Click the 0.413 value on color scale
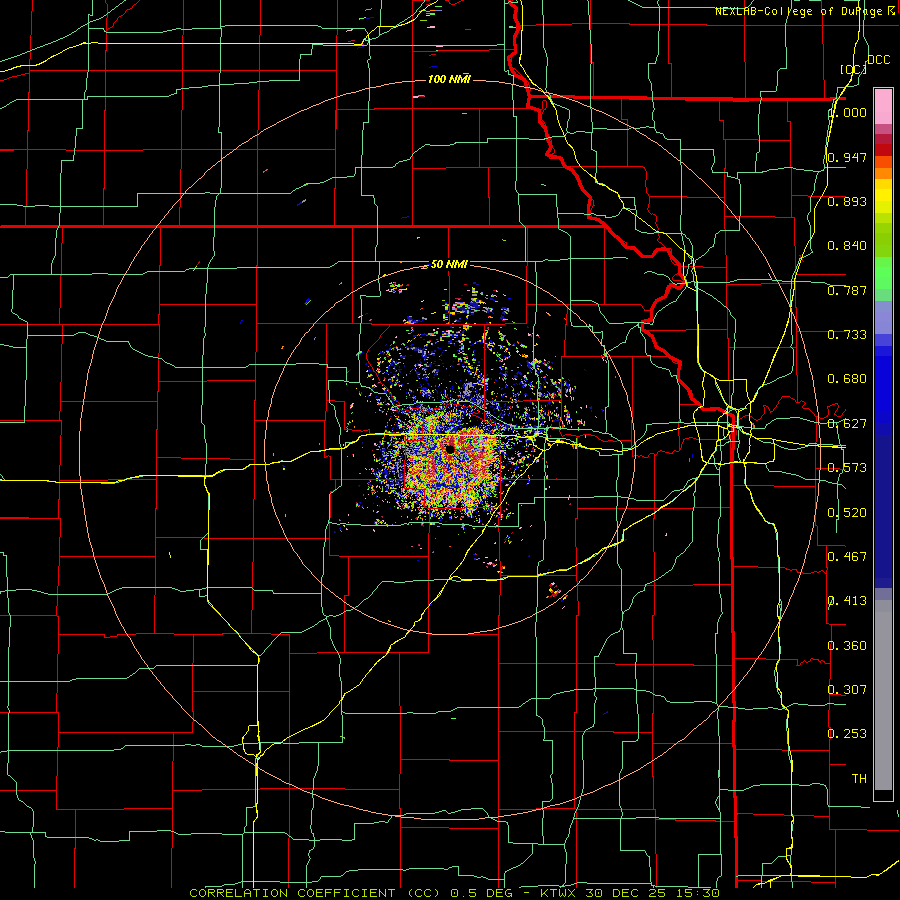Image resolution: width=900 pixels, height=900 pixels. (847, 601)
